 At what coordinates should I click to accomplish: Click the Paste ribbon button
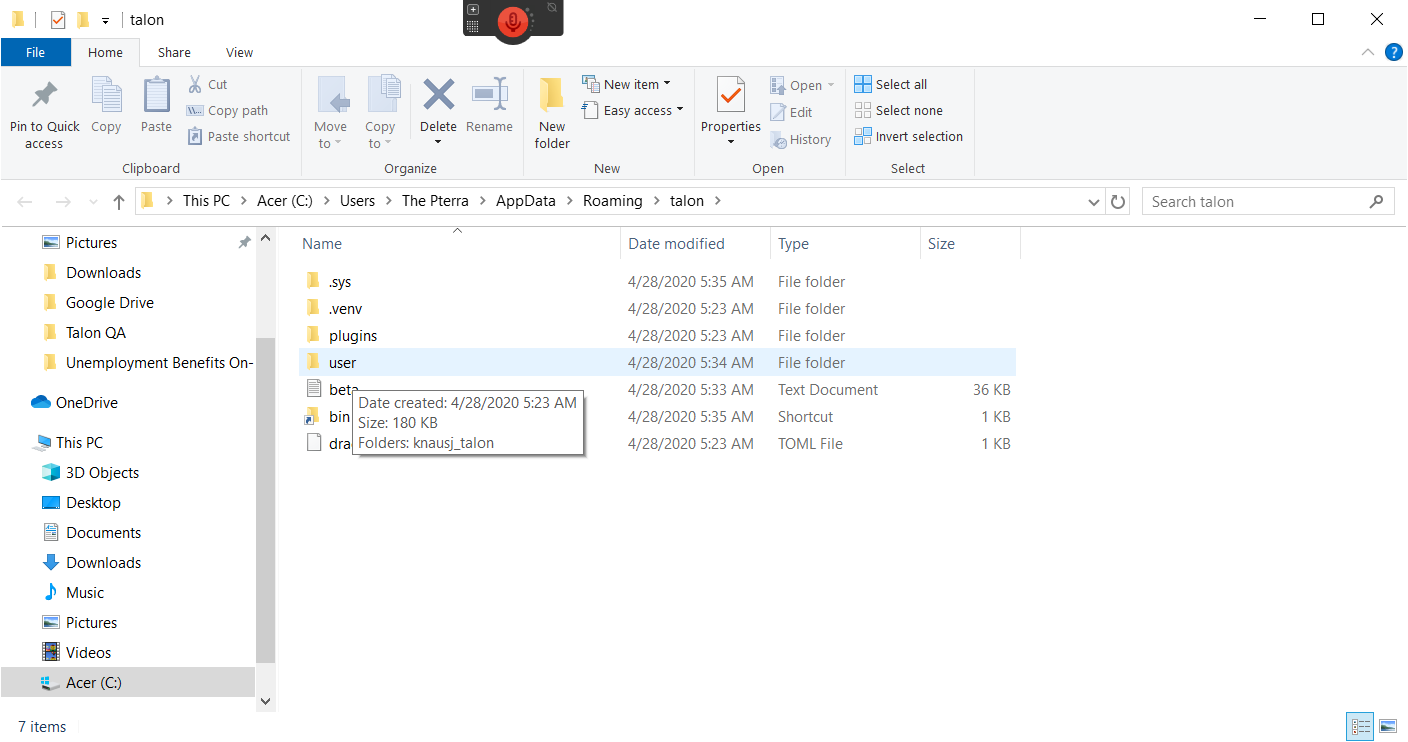tap(156, 105)
